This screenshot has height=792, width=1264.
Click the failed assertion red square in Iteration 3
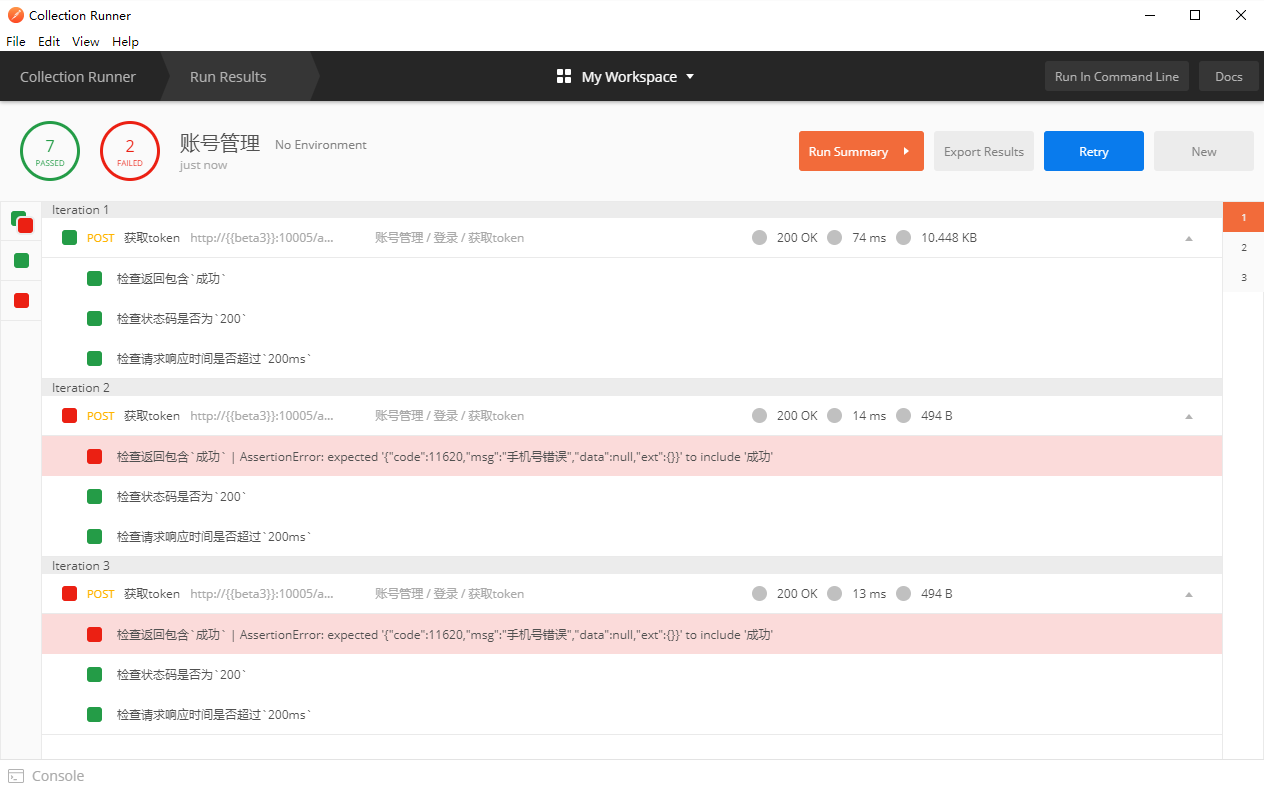pyautogui.click(x=94, y=634)
